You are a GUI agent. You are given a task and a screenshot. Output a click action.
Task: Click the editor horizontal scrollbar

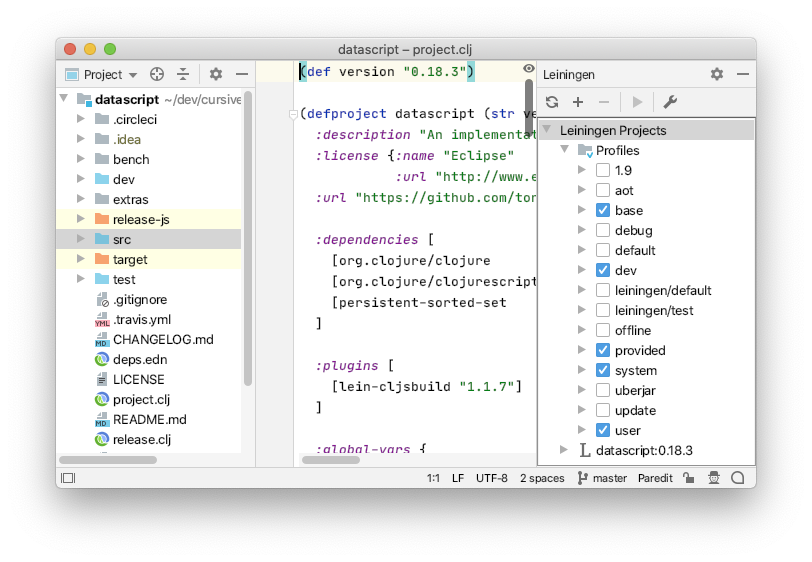click(x=331, y=459)
